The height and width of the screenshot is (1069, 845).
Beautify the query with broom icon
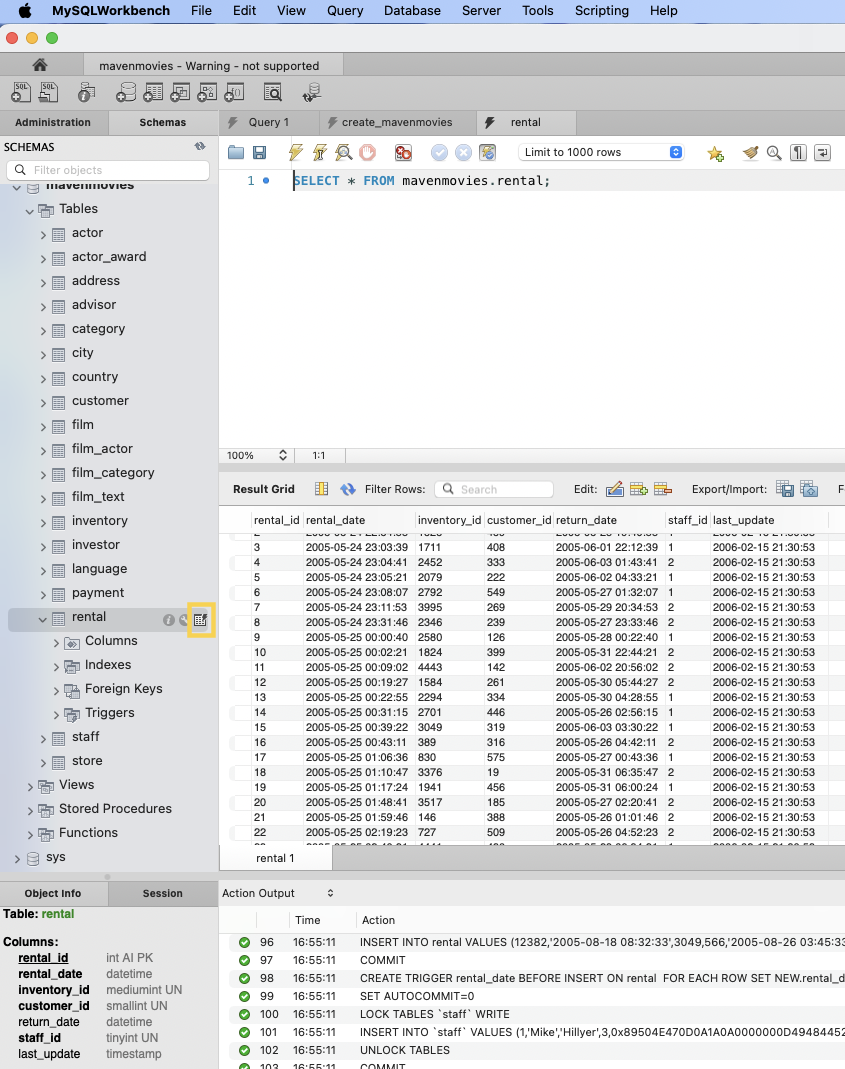(750, 153)
